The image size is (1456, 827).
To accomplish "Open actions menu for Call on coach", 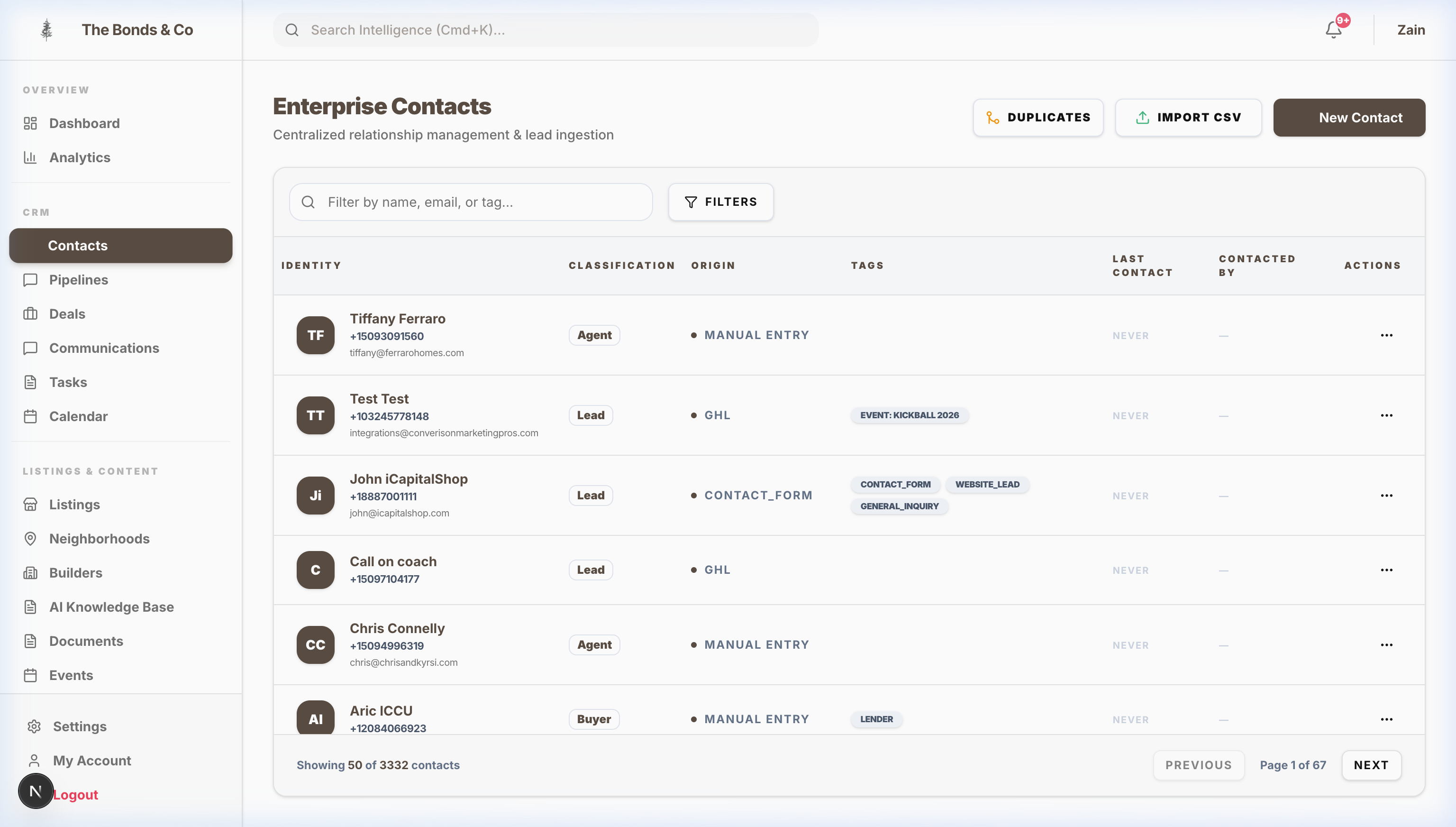I will (1386, 570).
